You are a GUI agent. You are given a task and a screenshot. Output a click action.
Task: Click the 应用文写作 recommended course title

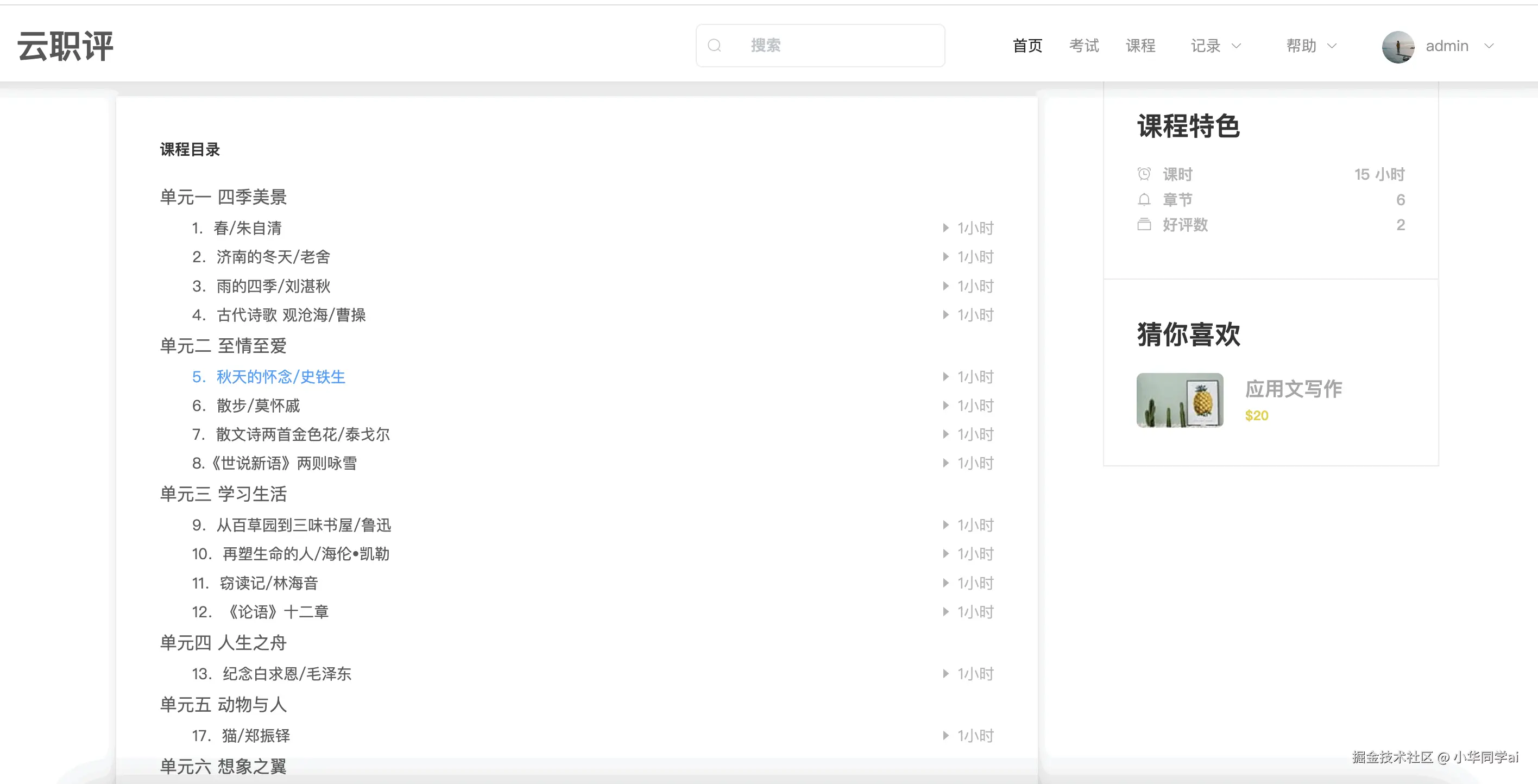pos(1293,389)
